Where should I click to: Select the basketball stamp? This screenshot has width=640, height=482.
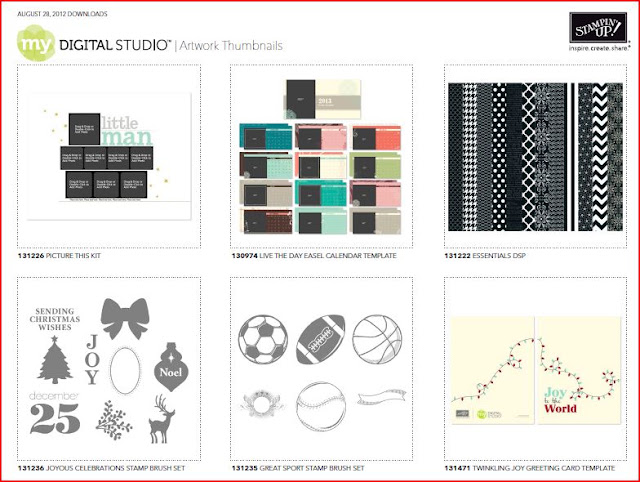coord(378,339)
